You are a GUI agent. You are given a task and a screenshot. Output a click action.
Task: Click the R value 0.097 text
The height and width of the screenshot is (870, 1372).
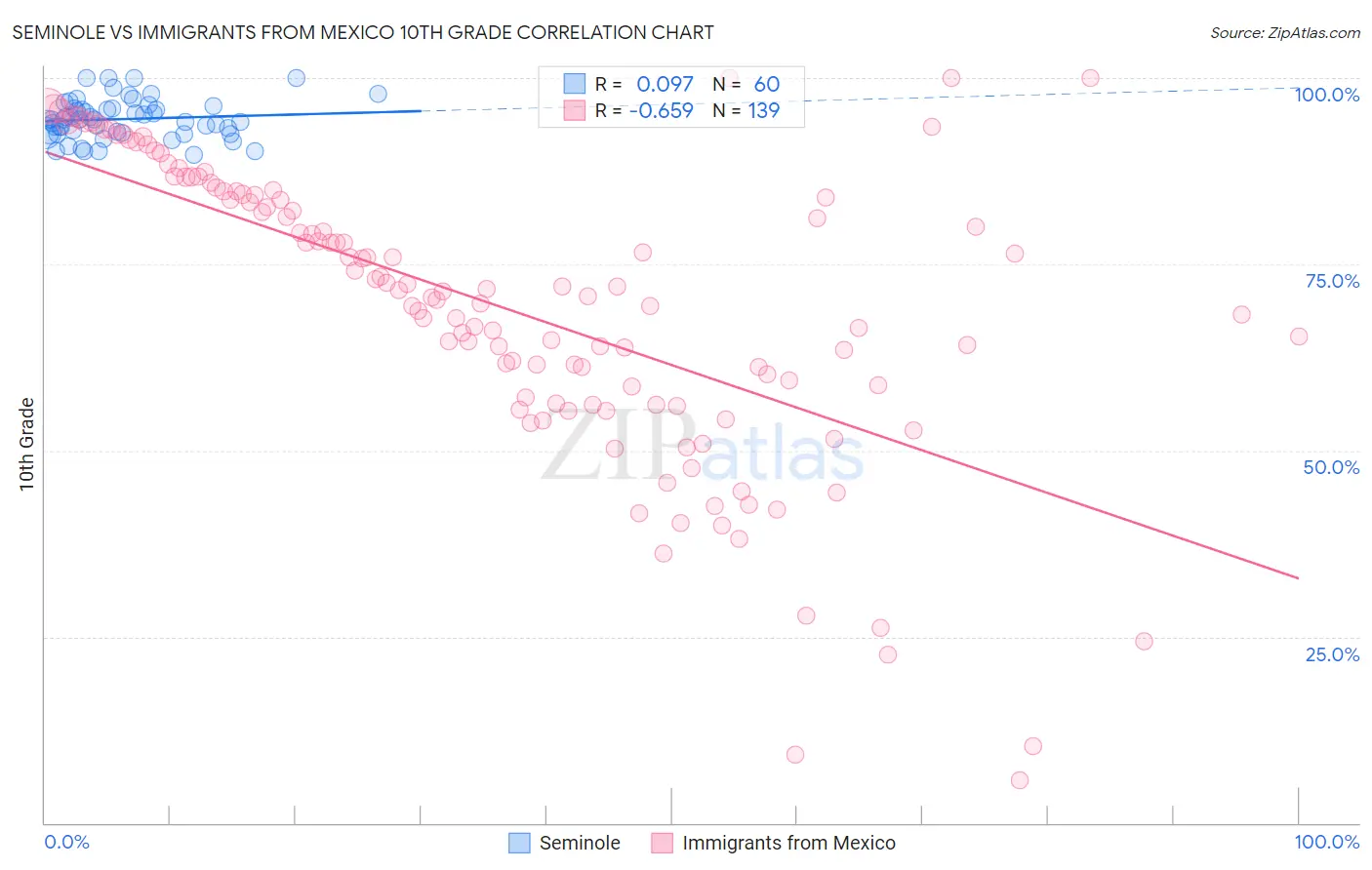click(665, 84)
